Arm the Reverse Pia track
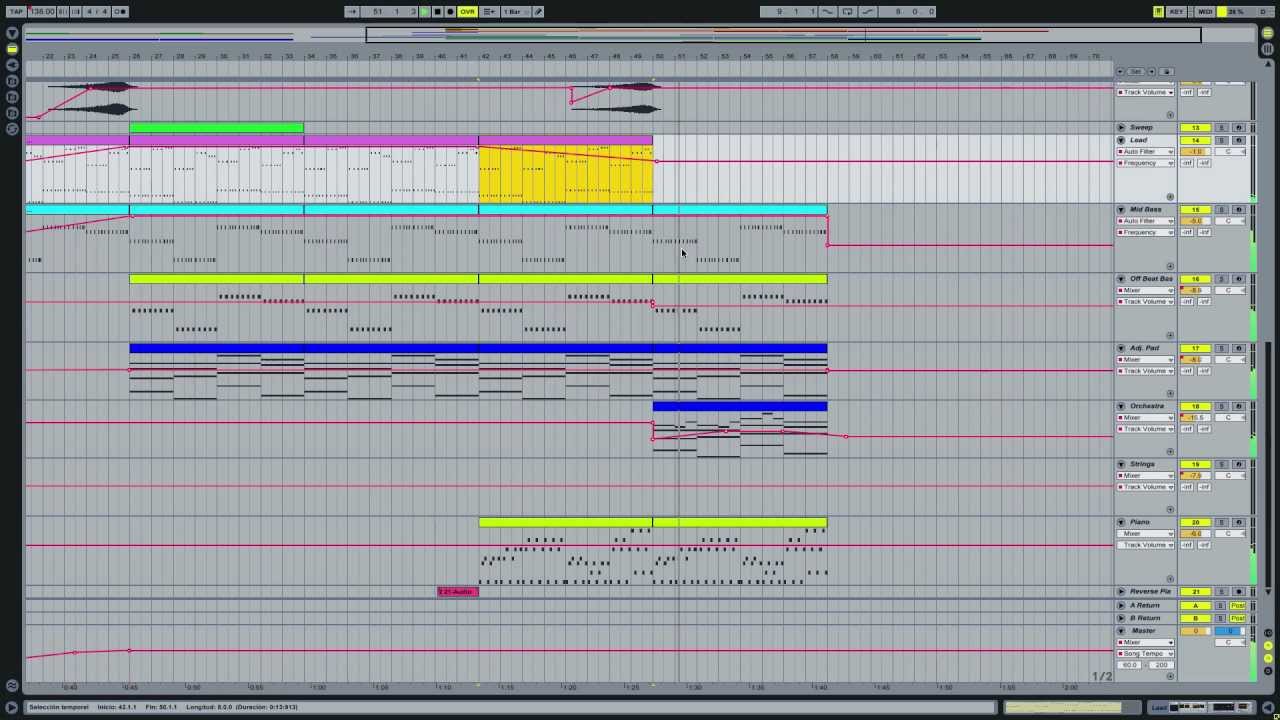The width and height of the screenshot is (1280, 720). (x=1238, y=592)
